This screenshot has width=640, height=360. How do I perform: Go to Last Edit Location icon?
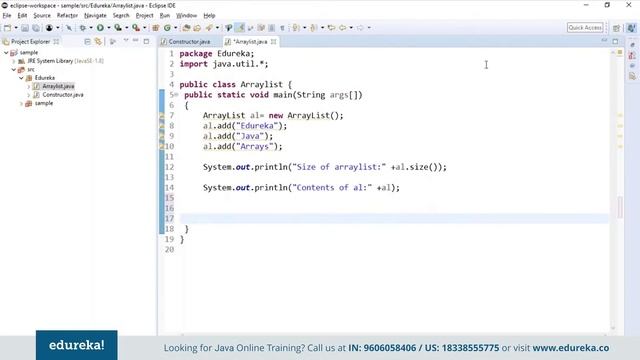click(331, 28)
